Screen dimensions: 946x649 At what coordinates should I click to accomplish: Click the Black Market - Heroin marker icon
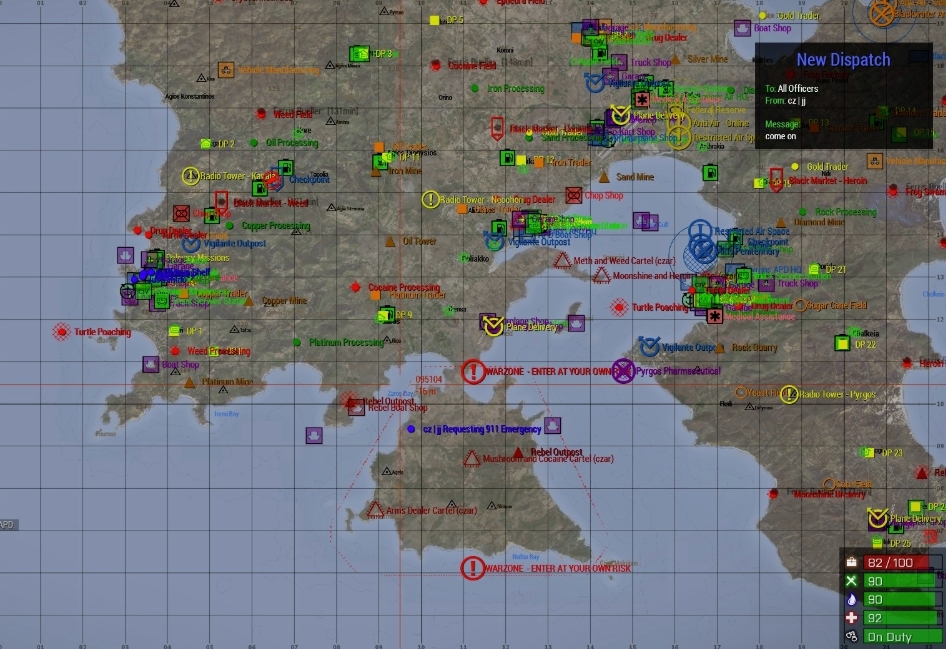point(776,179)
